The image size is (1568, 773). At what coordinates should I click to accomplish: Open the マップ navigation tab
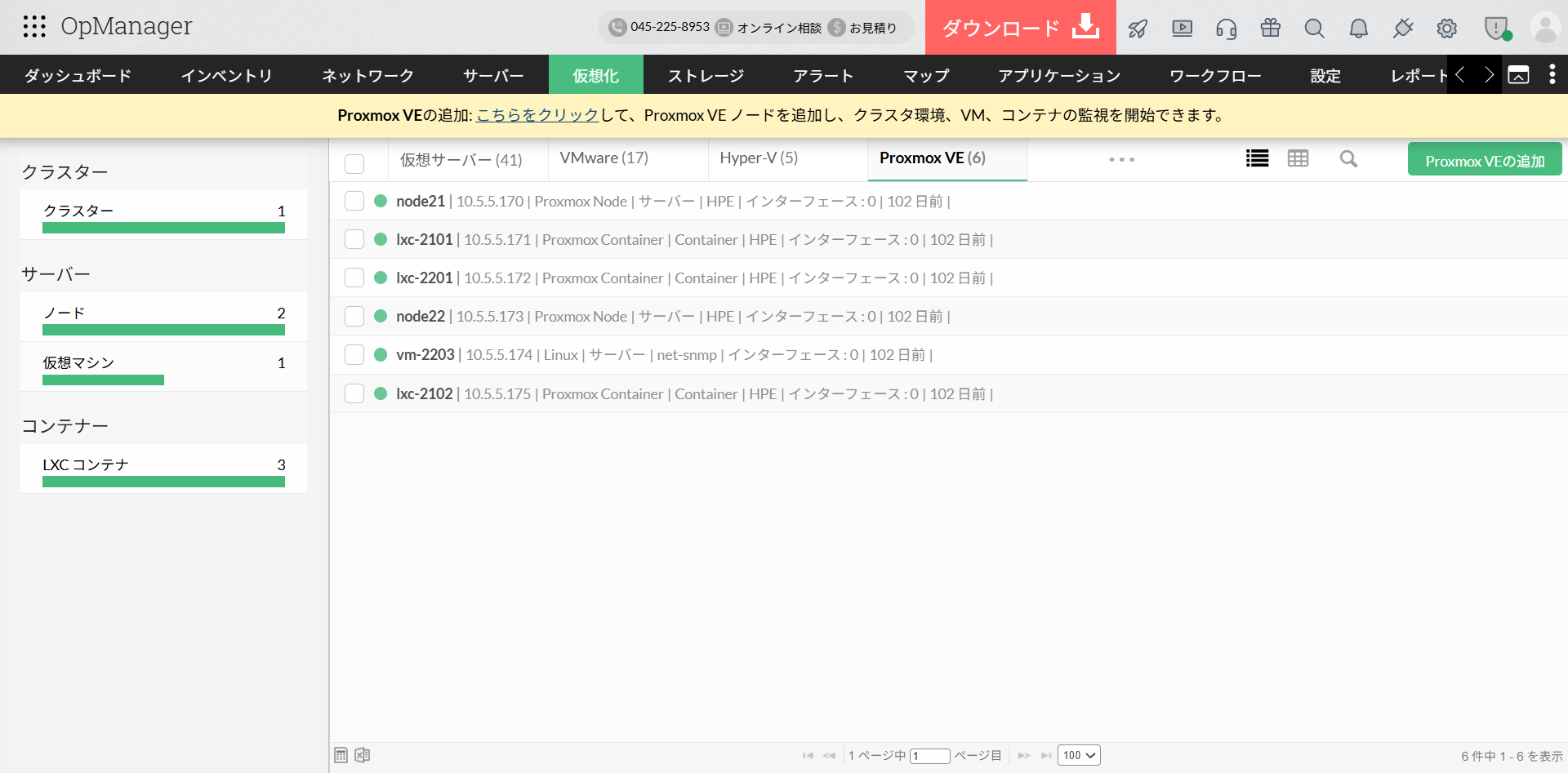(926, 75)
